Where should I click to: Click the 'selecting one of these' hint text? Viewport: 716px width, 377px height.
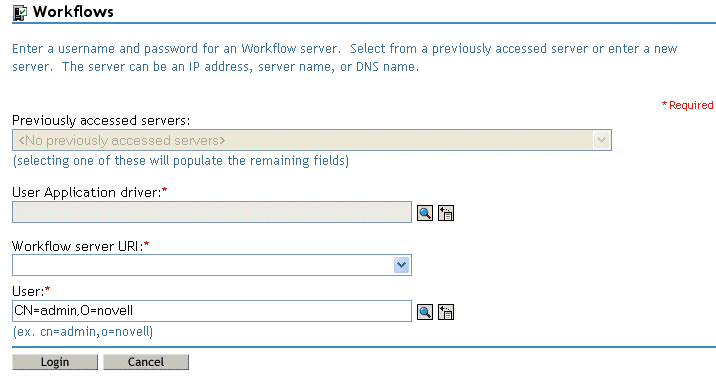coord(181,161)
